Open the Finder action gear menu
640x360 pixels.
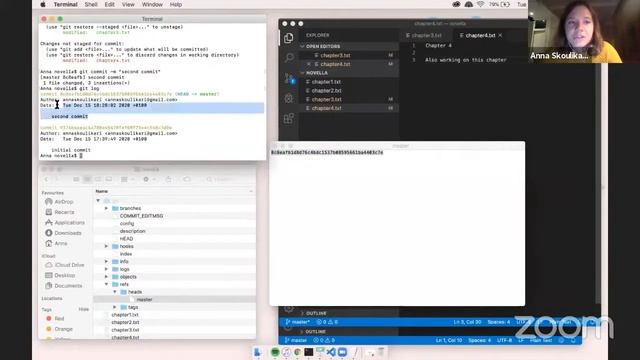148,179
